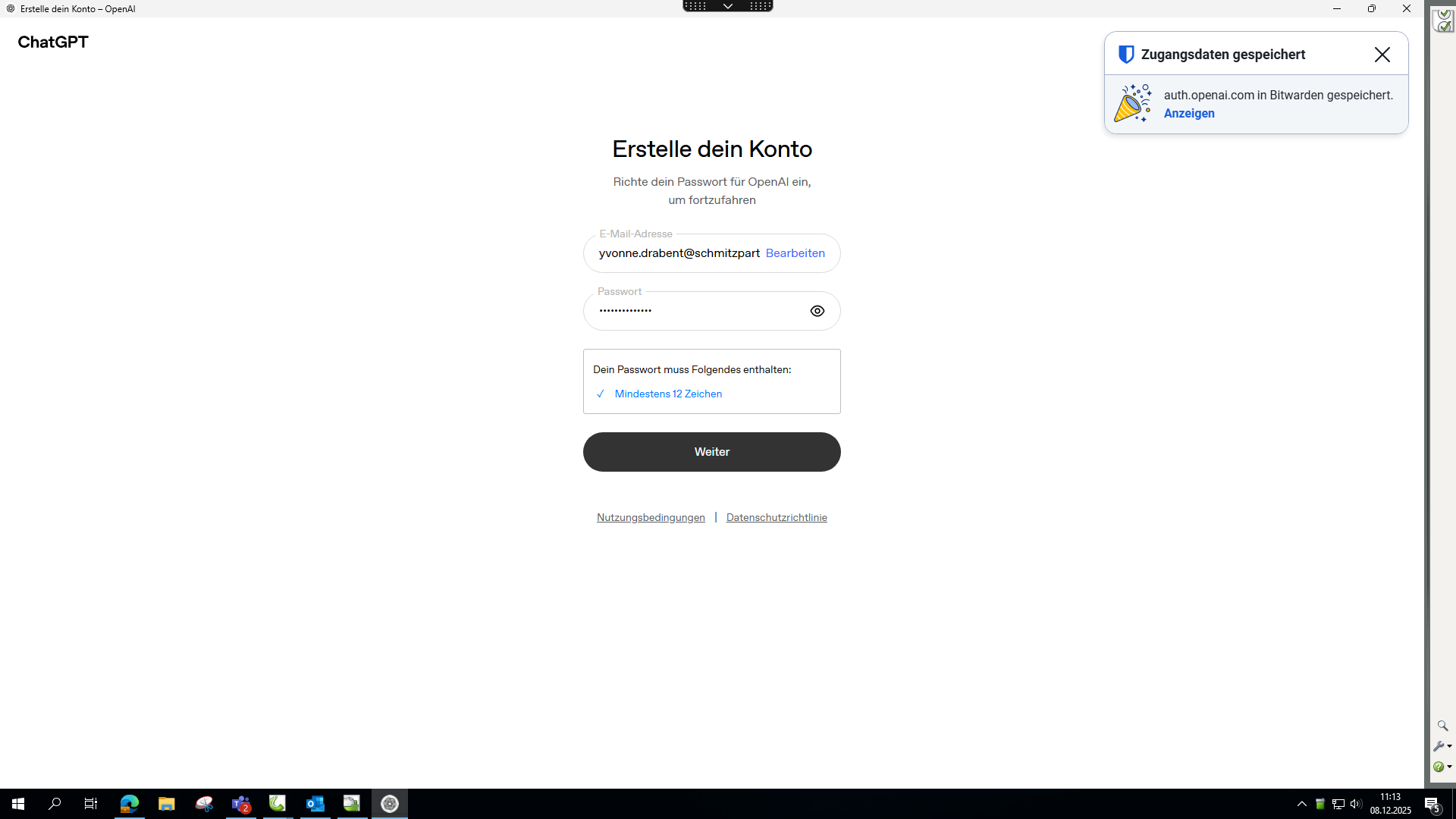Open wrench tools dropdown in sidebar
Screen dimensions: 1456x819
click(1442, 746)
